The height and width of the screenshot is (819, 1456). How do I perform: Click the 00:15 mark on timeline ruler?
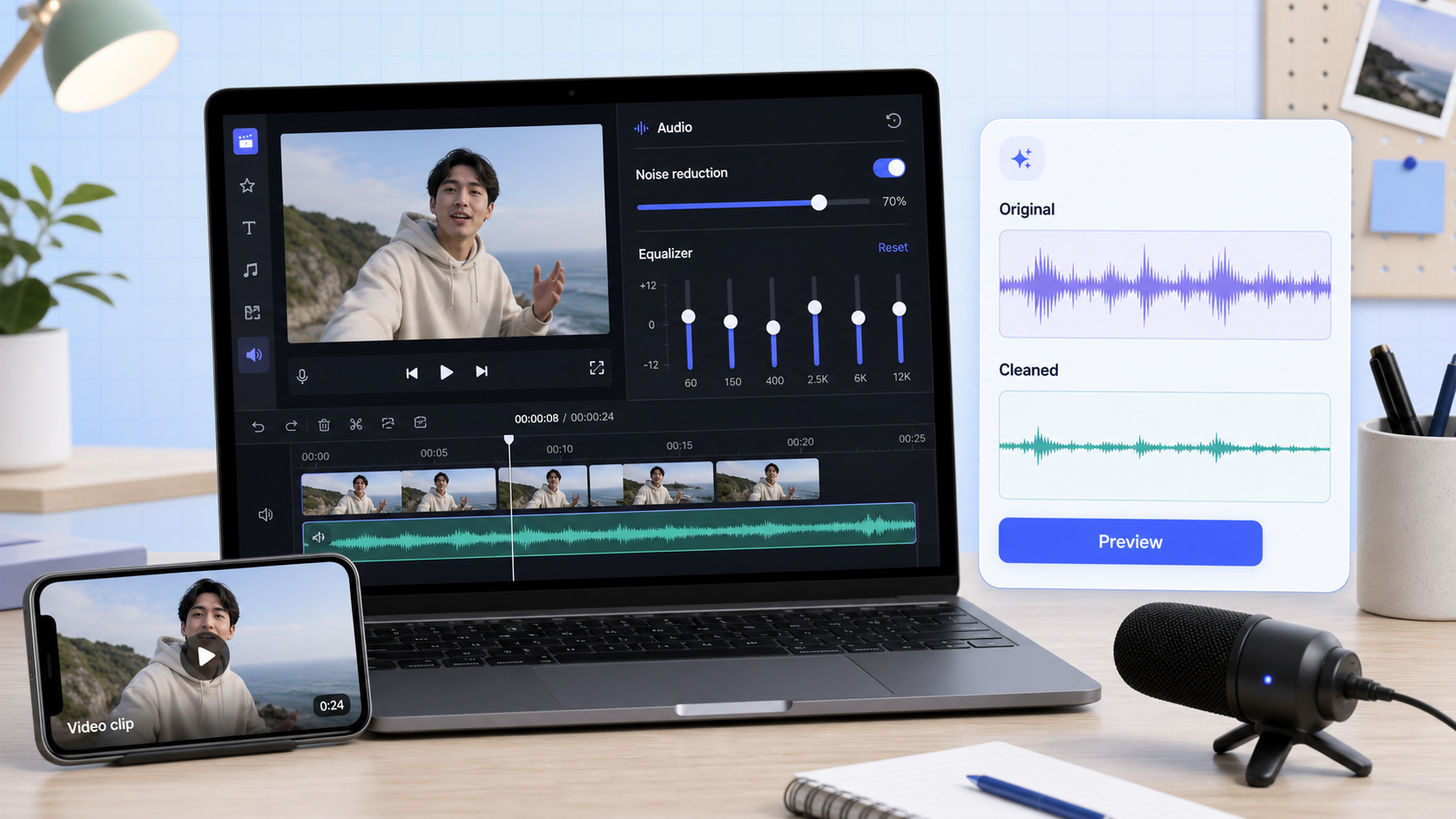(x=679, y=446)
